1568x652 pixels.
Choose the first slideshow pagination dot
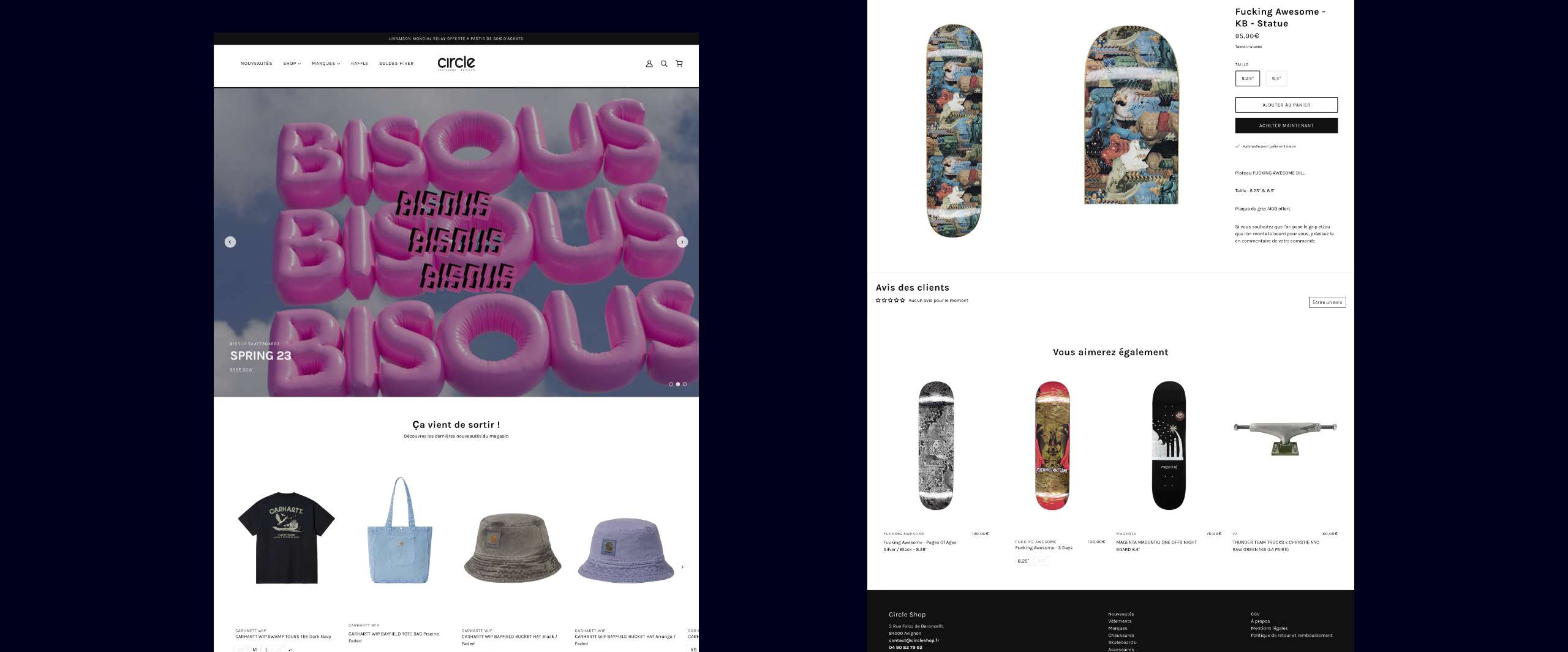coord(671,384)
